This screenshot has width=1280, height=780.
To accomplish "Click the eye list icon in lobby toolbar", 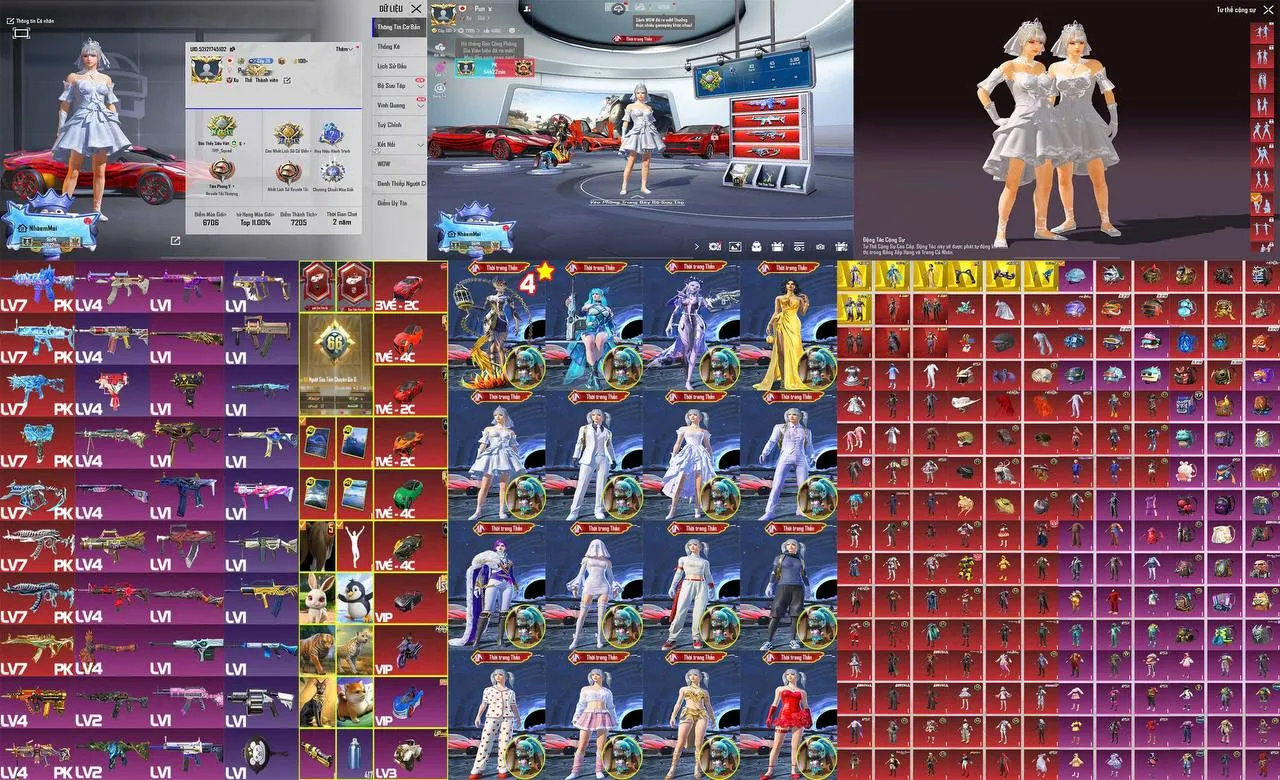I will coord(799,246).
